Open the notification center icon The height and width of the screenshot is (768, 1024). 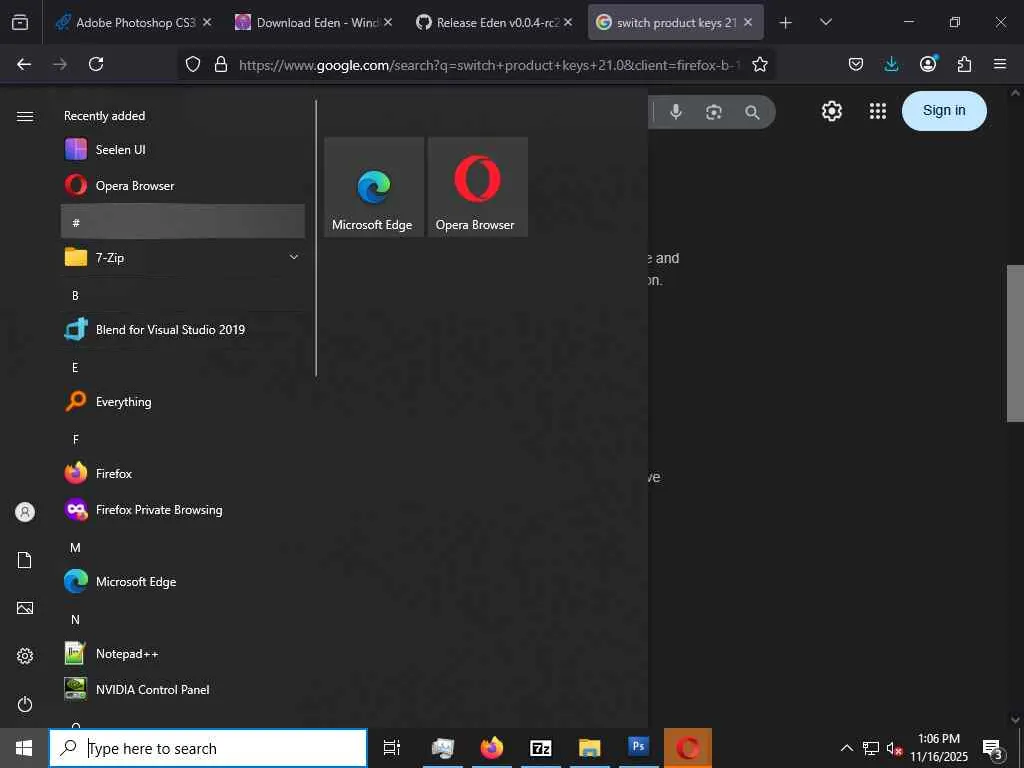point(993,748)
